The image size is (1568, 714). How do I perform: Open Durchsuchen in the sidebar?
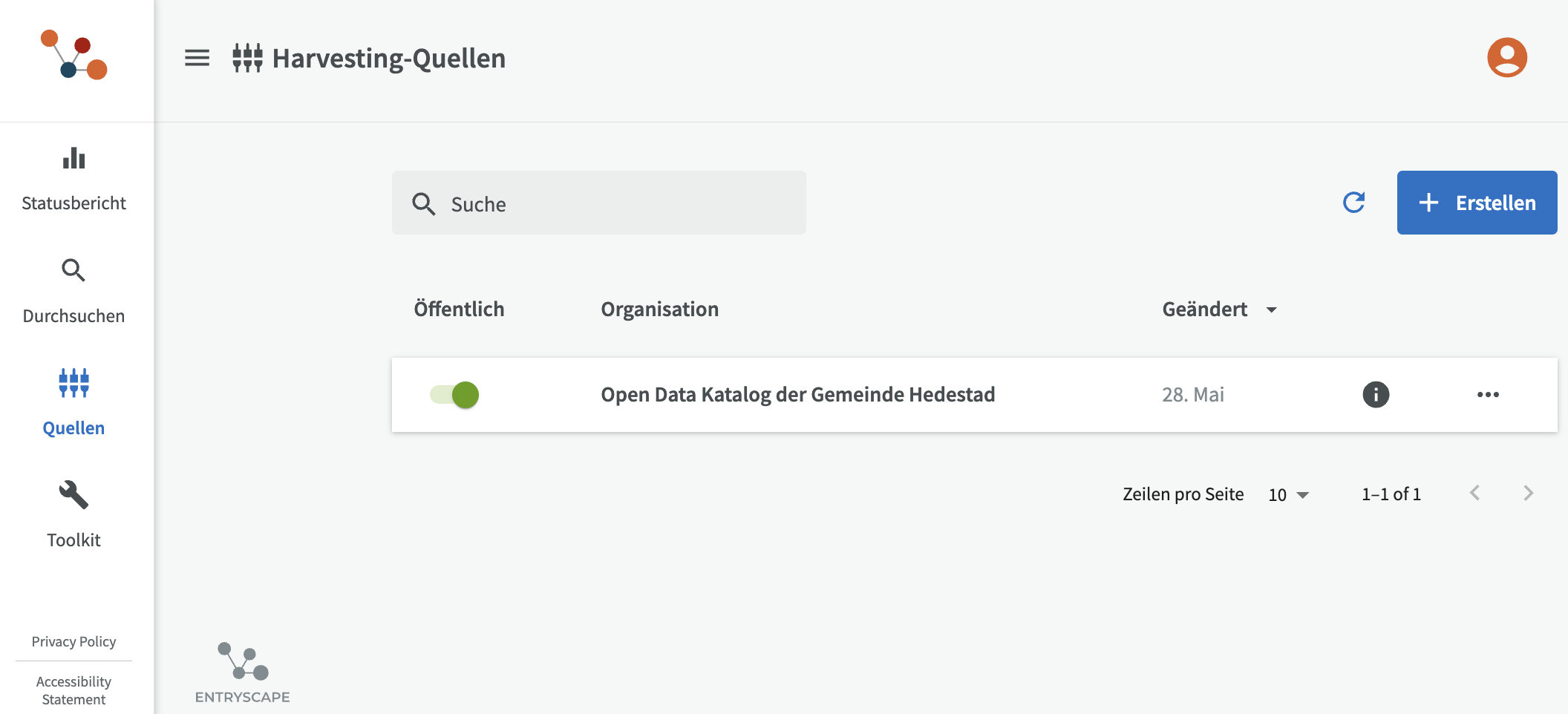tap(74, 292)
